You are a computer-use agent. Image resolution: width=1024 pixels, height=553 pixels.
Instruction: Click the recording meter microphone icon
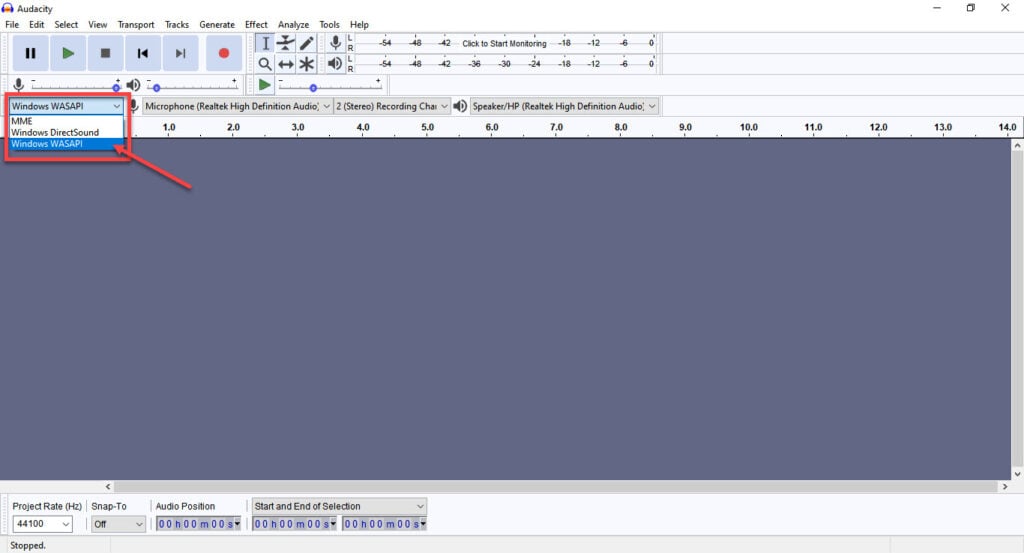click(x=335, y=43)
